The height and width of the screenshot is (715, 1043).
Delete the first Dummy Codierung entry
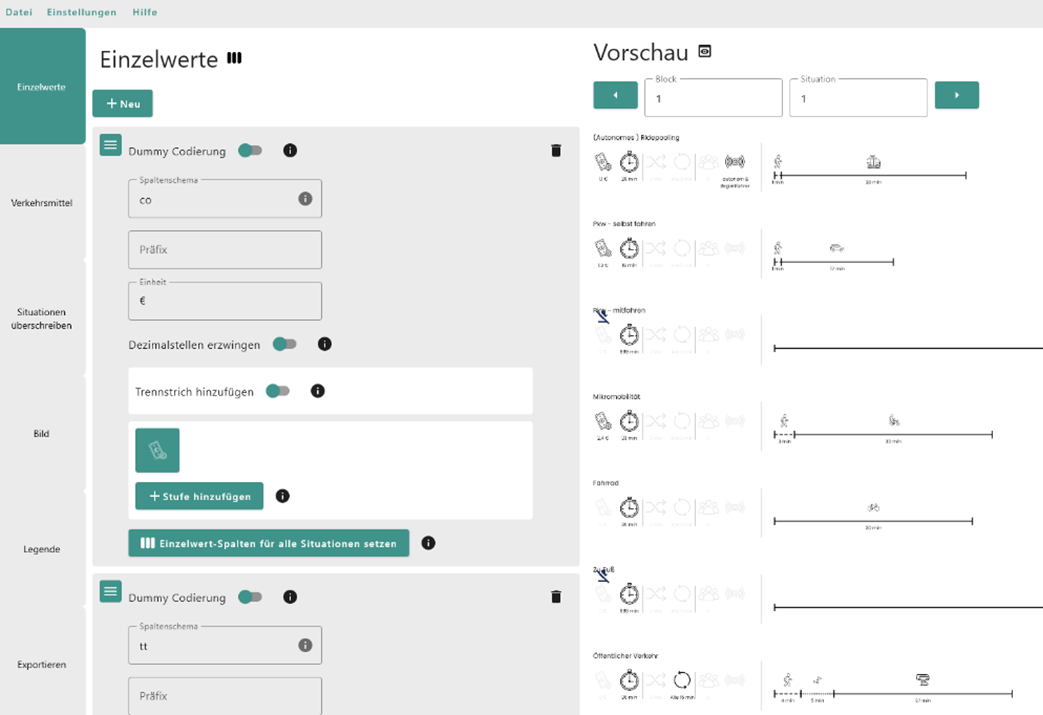556,151
